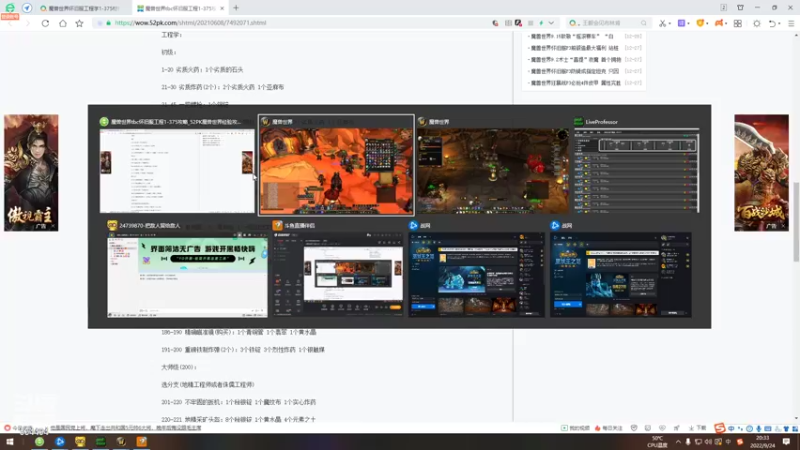Open the four-square apps grid icon
Viewport: 800px width, 450px height.
pyautogui.click(x=738, y=23)
